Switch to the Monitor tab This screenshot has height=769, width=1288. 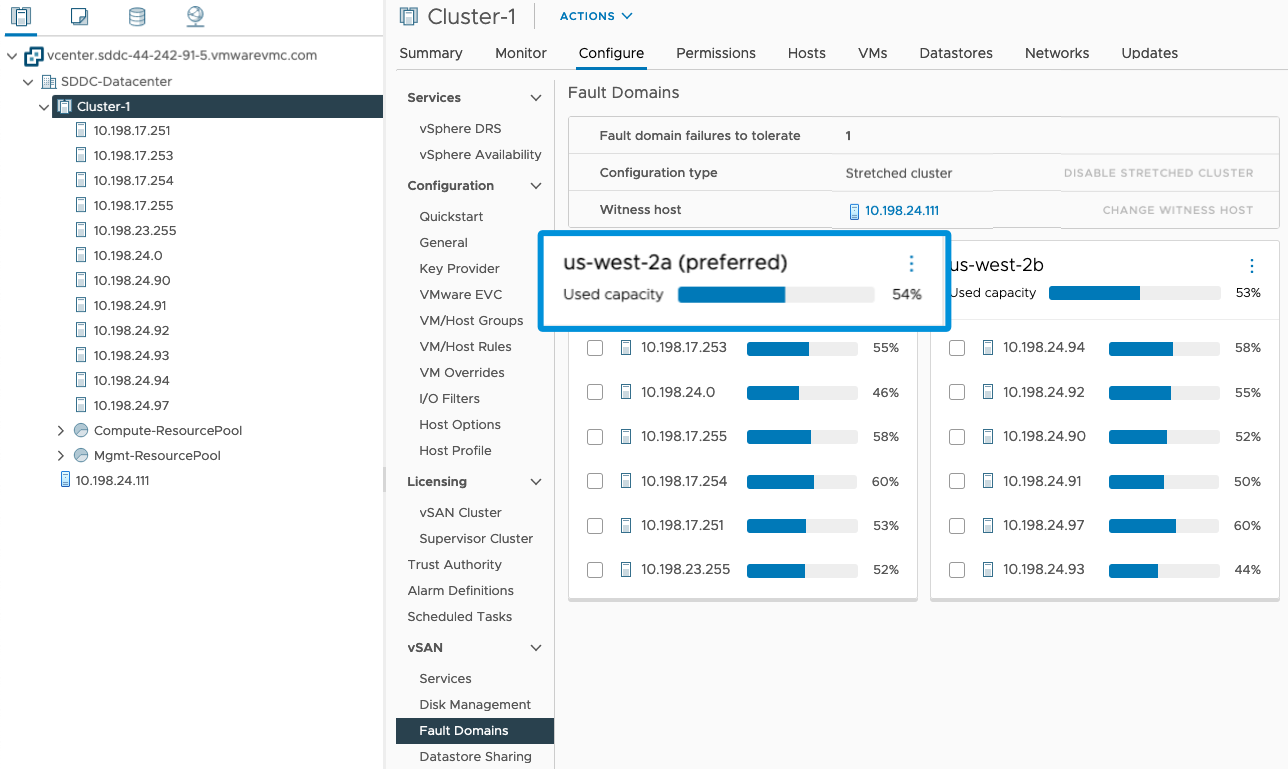point(521,53)
